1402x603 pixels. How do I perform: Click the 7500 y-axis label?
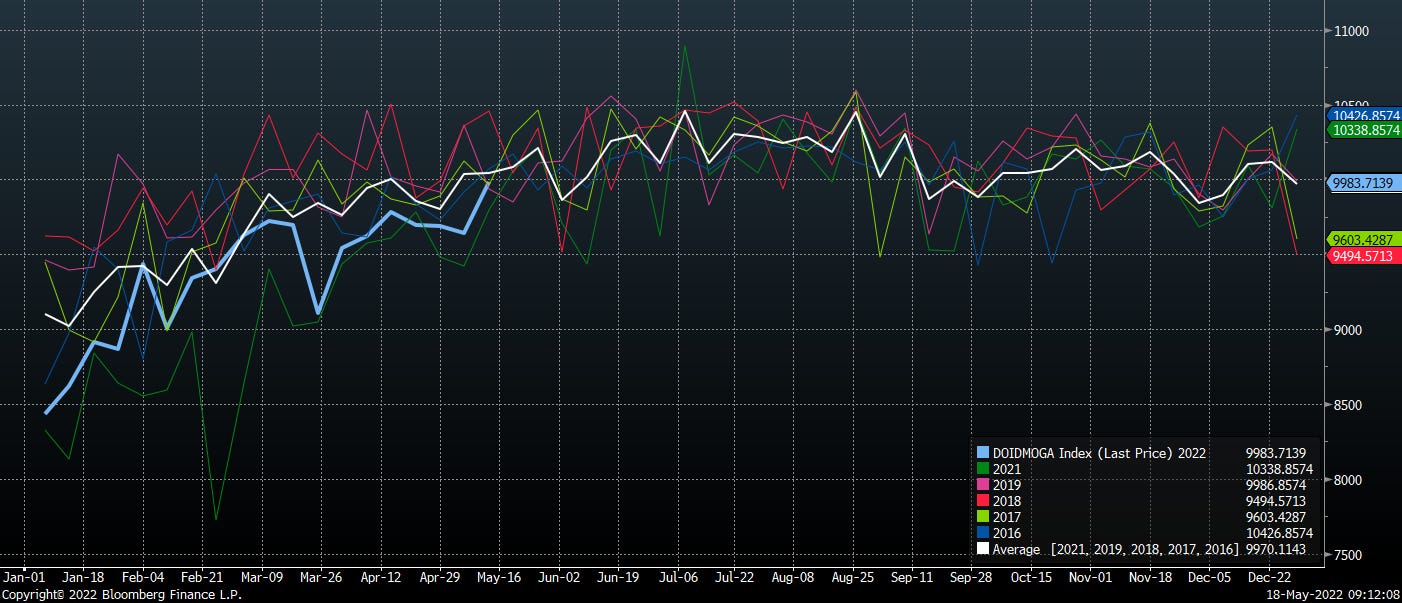click(x=1347, y=555)
